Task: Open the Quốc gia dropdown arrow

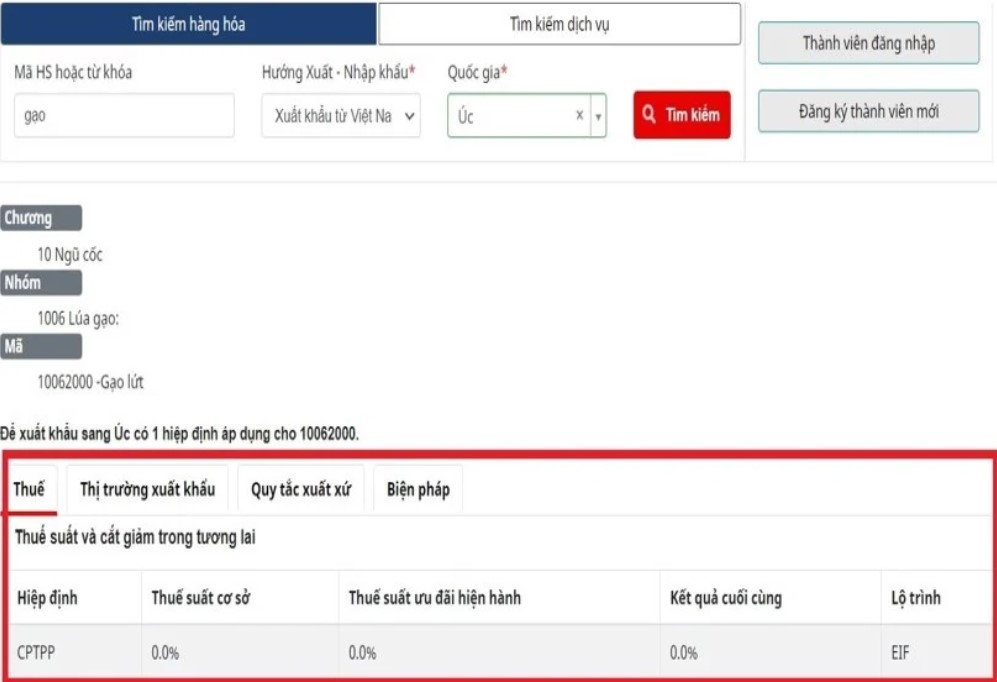Action: coord(598,116)
